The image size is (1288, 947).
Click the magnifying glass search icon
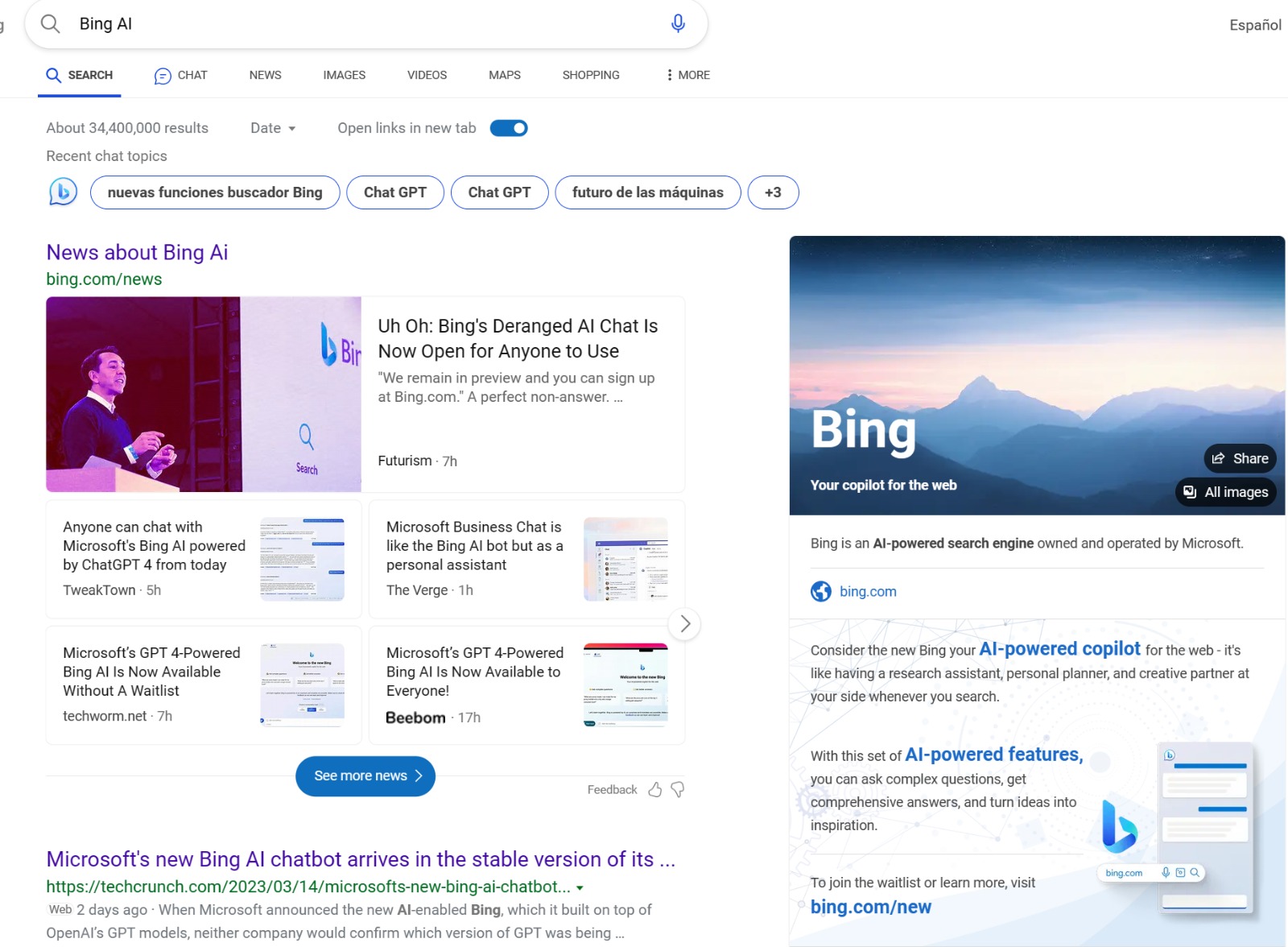click(x=51, y=23)
